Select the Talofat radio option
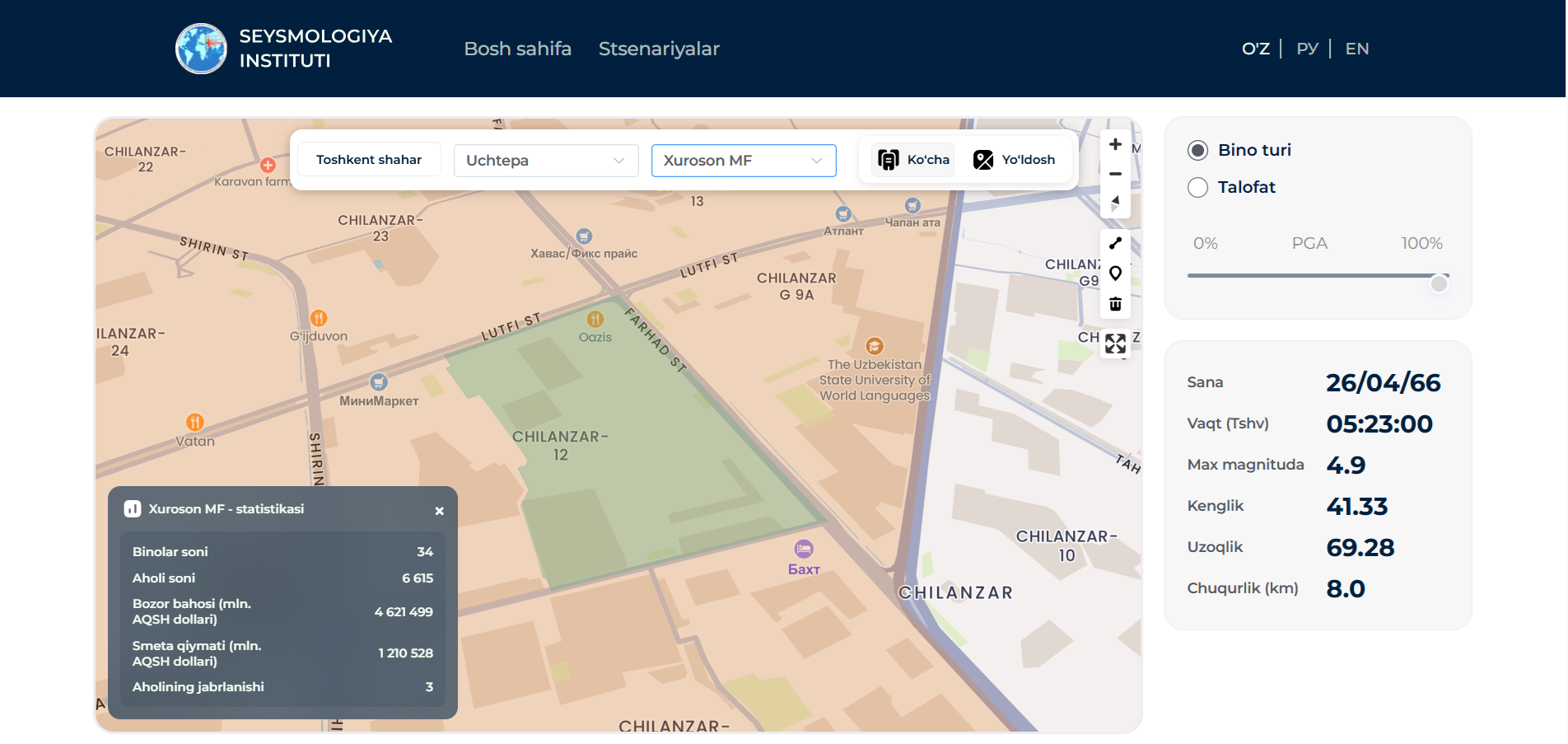 (x=1197, y=188)
